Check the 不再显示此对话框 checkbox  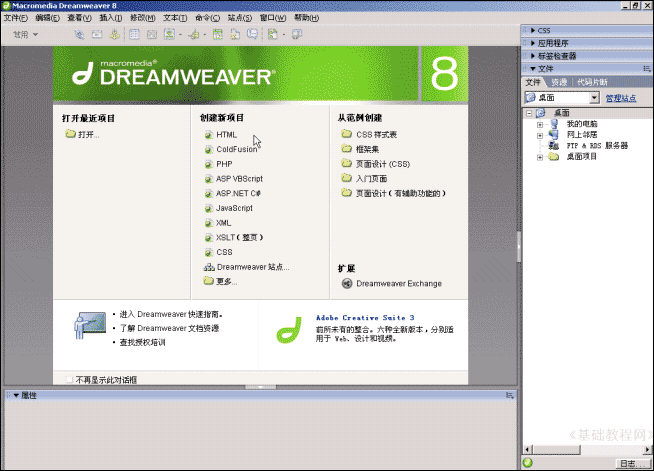(x=69, y=380)
